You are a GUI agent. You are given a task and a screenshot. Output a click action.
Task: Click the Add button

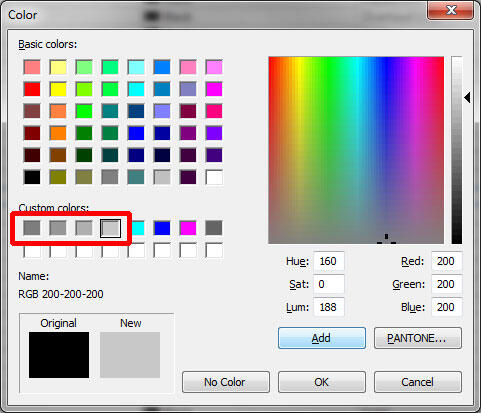click(x=322, y=338)
